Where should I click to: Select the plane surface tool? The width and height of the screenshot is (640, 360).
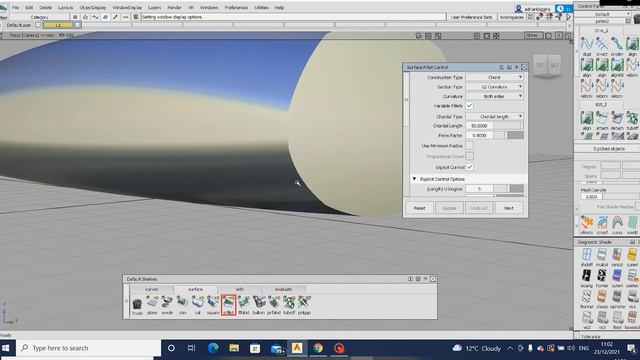152,304
